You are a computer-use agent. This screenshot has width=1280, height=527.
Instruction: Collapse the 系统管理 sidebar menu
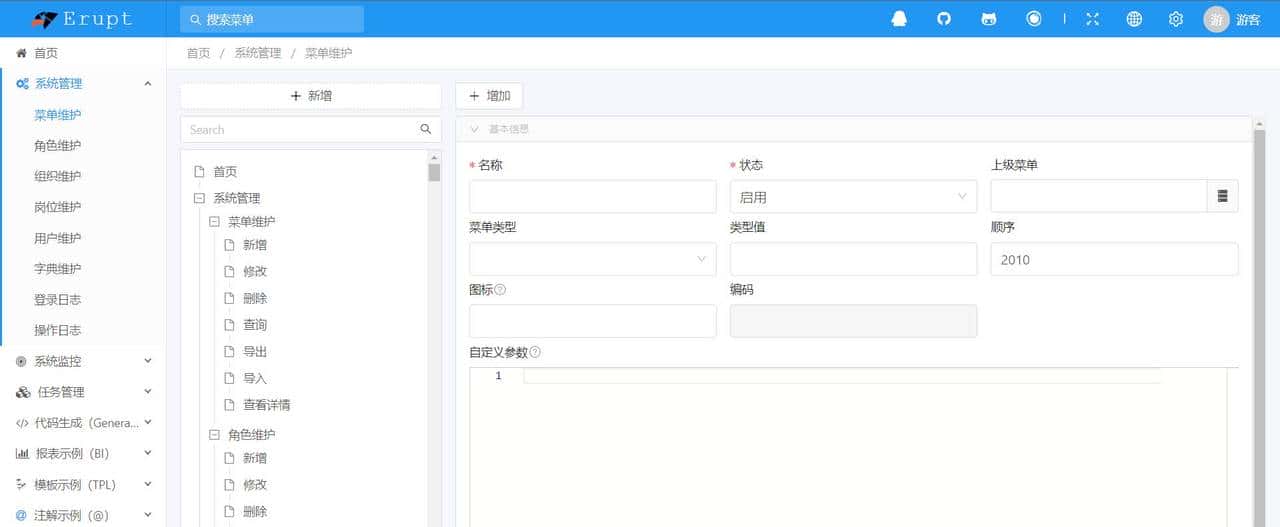pos(148,84)
